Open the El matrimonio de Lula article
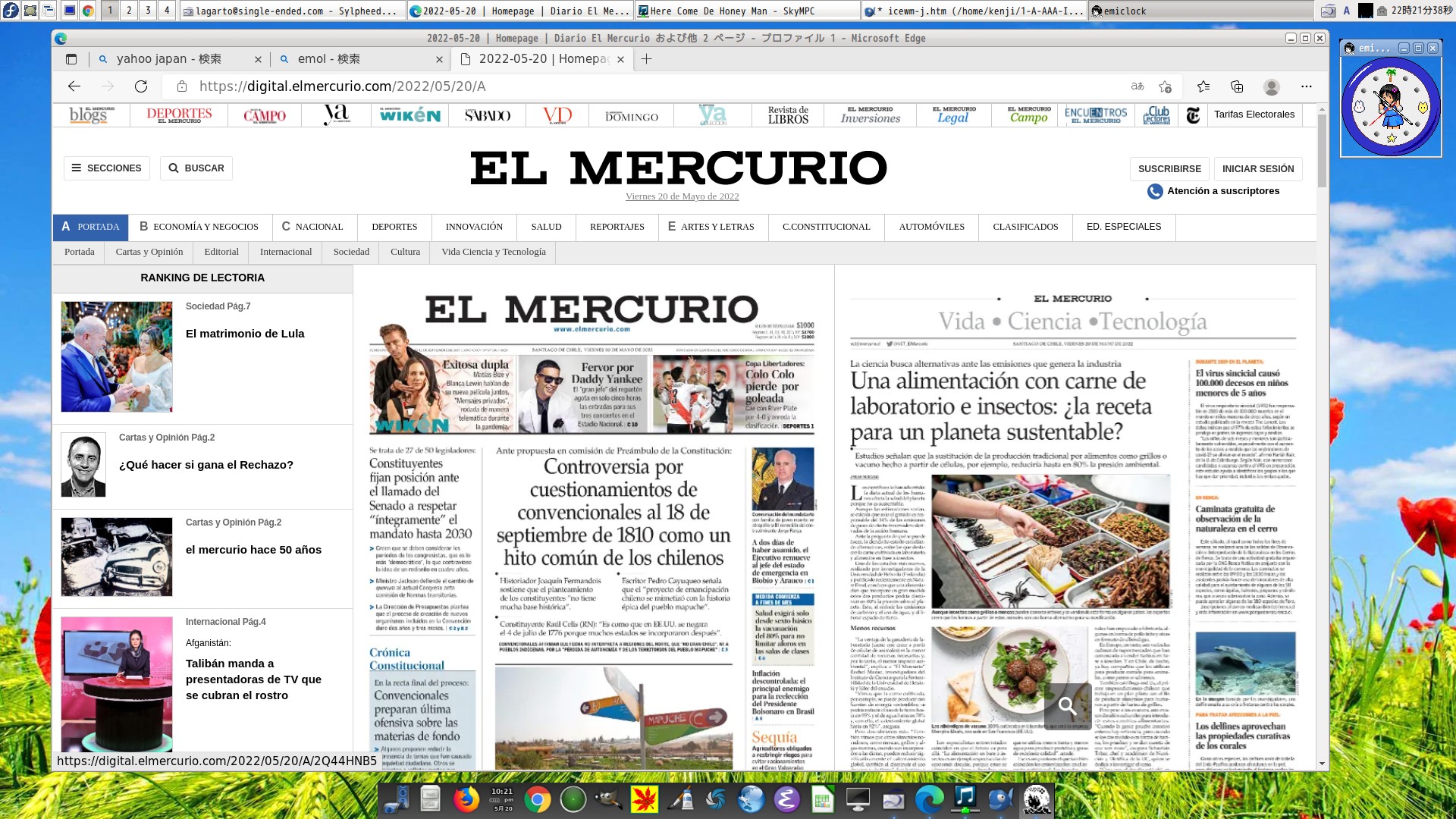The height and width of the screenshot is (819, 1456). tap(245, 334)
